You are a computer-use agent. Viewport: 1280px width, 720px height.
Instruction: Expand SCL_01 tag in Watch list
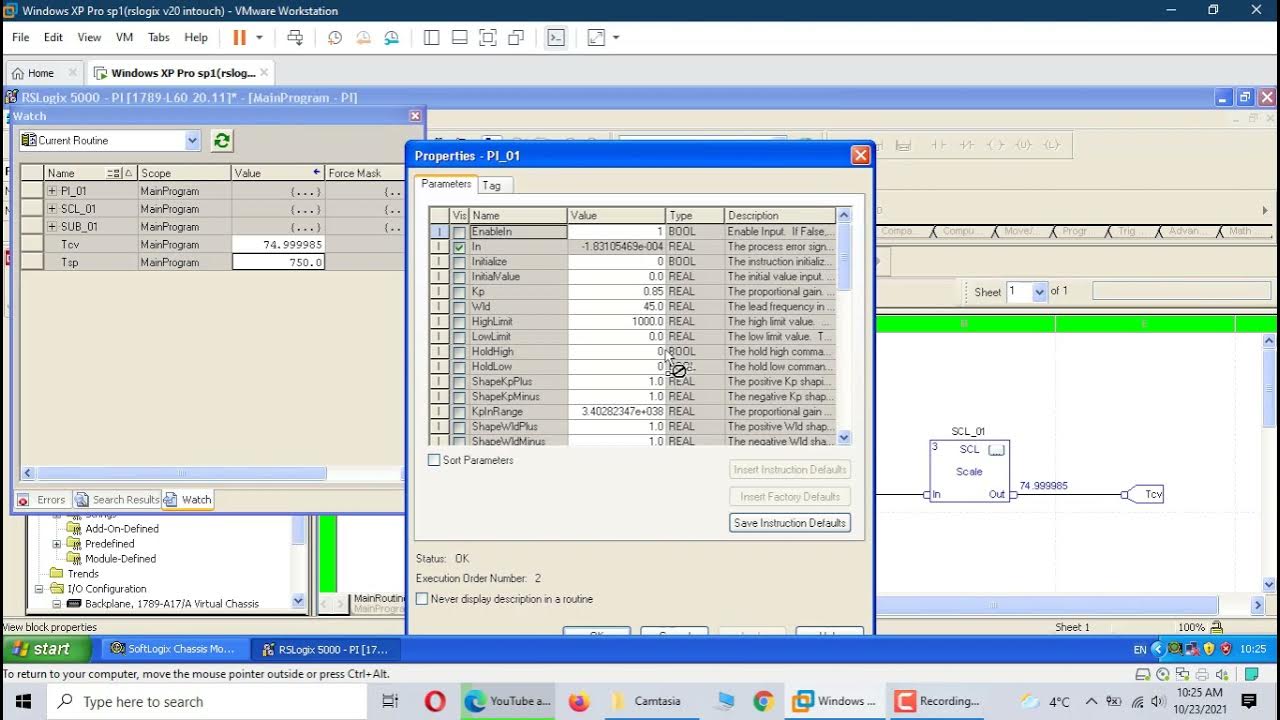(52, 209)
